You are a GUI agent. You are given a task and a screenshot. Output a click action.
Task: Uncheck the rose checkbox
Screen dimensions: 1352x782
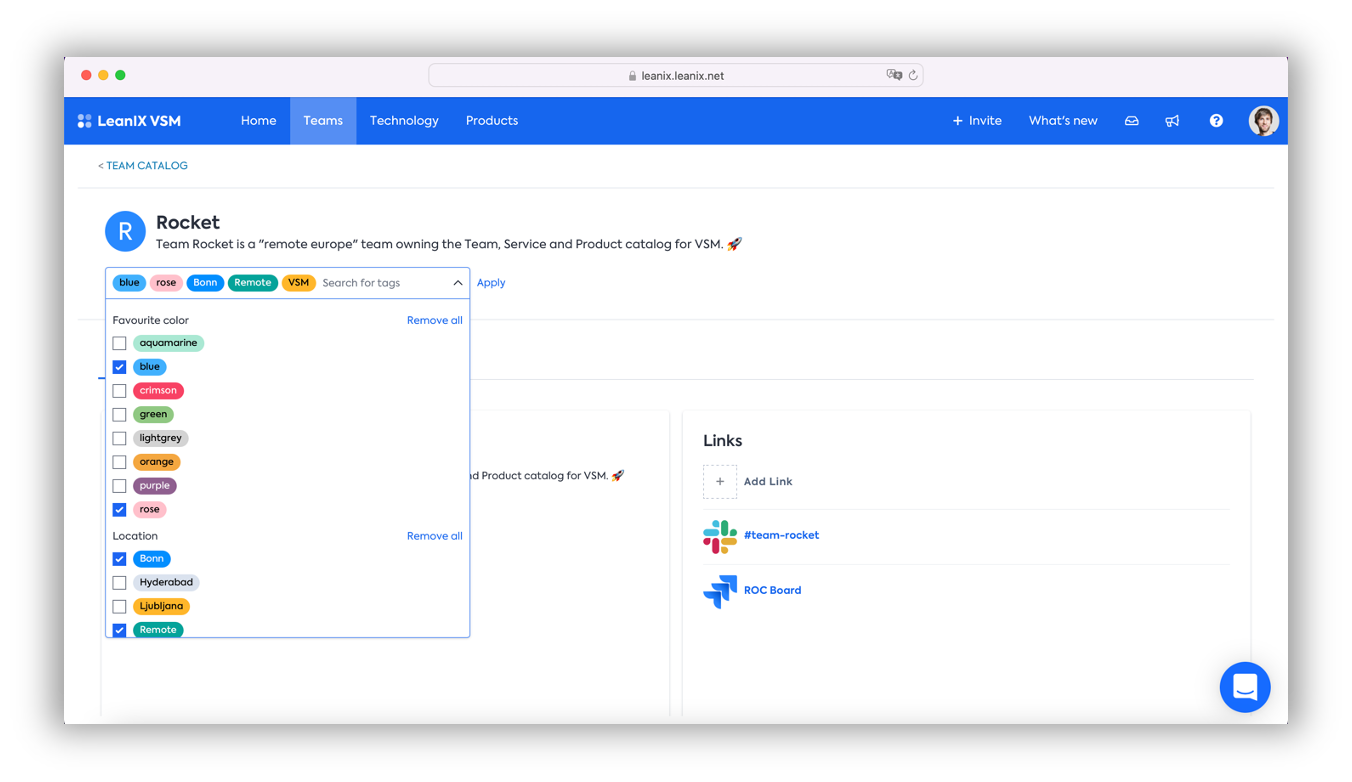(120, 510)
